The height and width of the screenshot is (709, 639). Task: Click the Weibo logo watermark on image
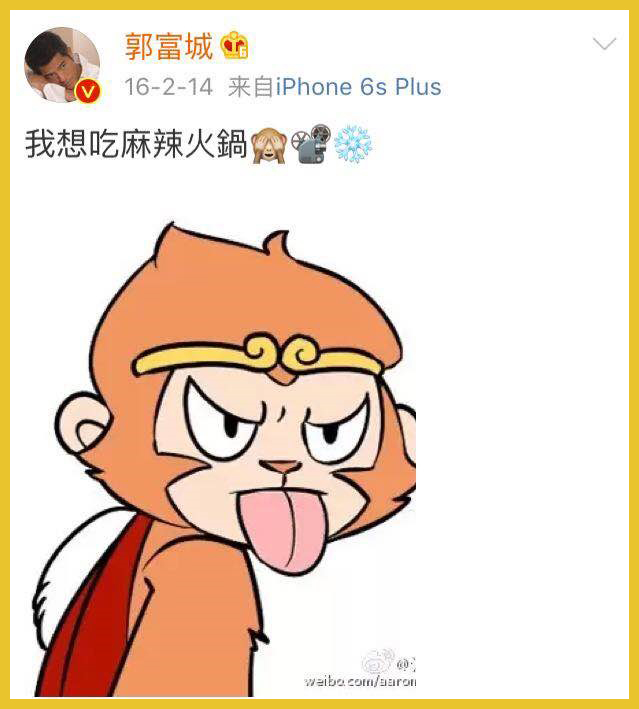point(378,661)
